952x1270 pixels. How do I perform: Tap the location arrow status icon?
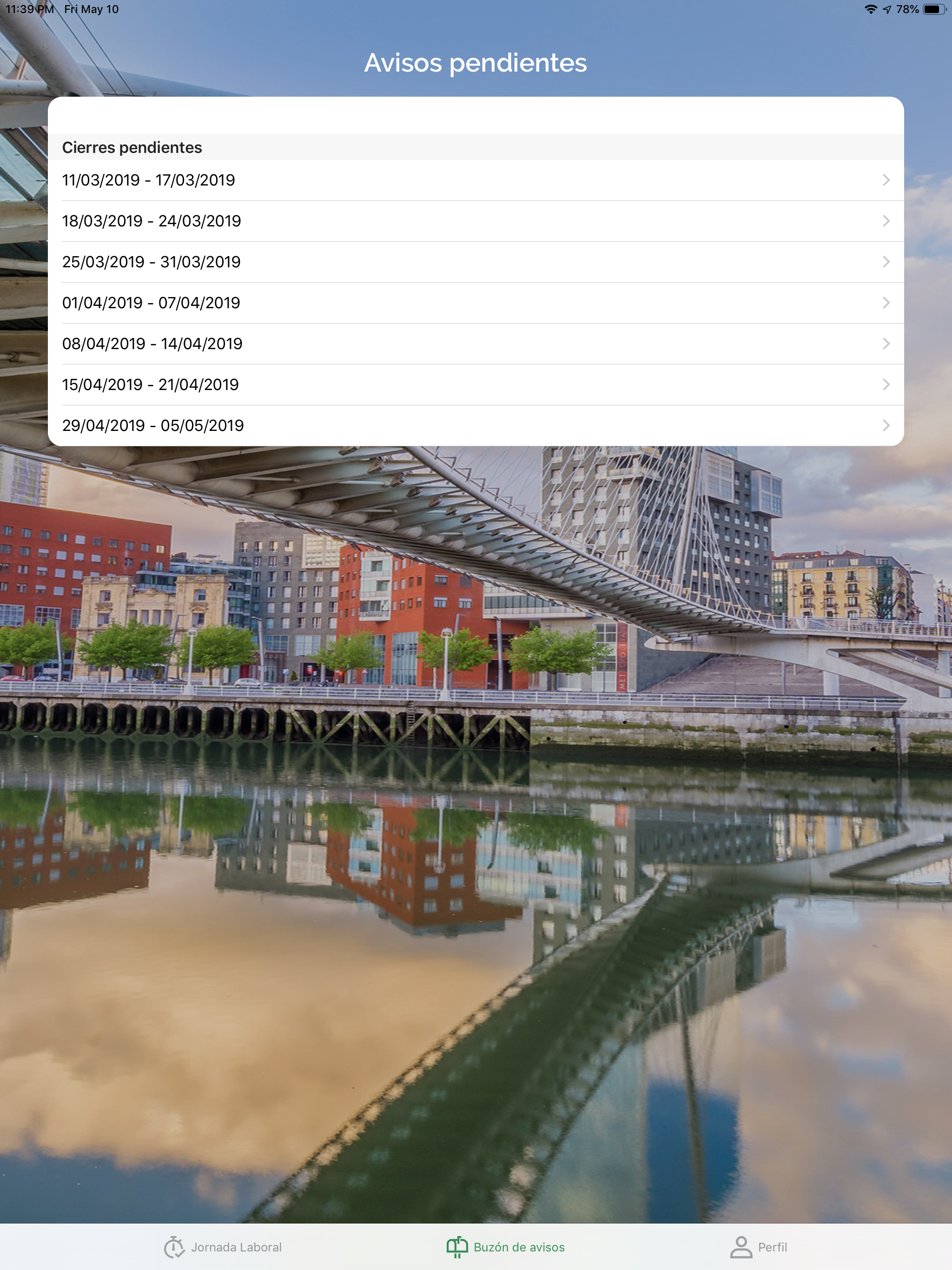886,9
